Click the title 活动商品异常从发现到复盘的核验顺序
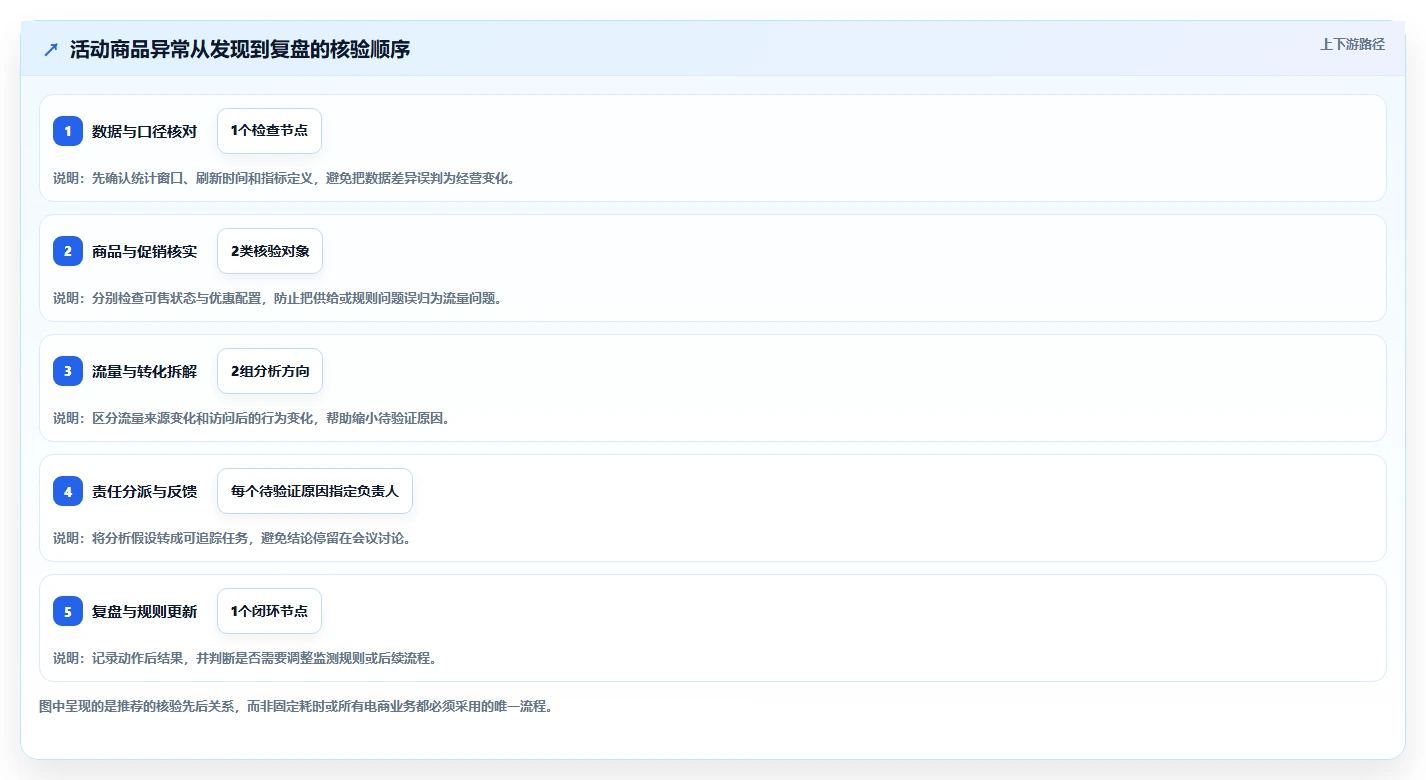This screenshot has width=1426, height=780. click(x=240, y=50)
